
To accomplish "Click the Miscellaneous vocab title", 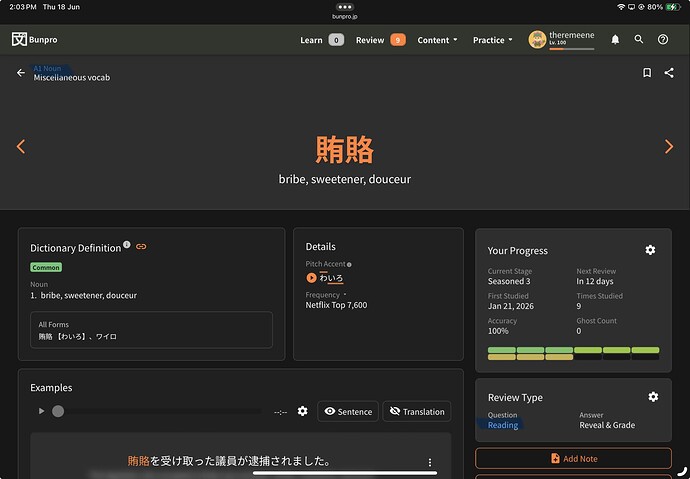I will click(x=72, y=77).
